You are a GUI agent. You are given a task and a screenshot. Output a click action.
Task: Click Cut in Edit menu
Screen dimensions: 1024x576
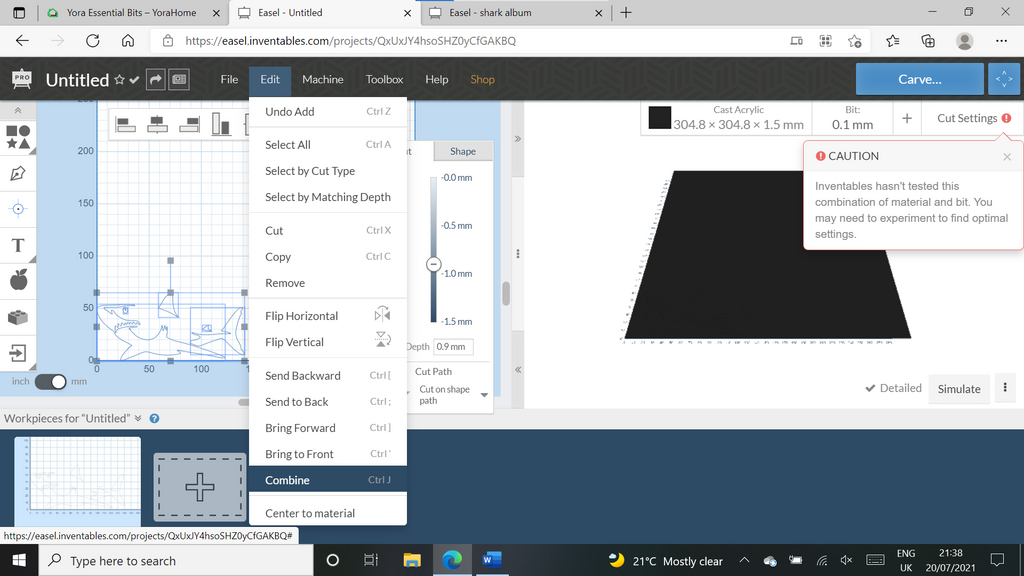(328, 231)
